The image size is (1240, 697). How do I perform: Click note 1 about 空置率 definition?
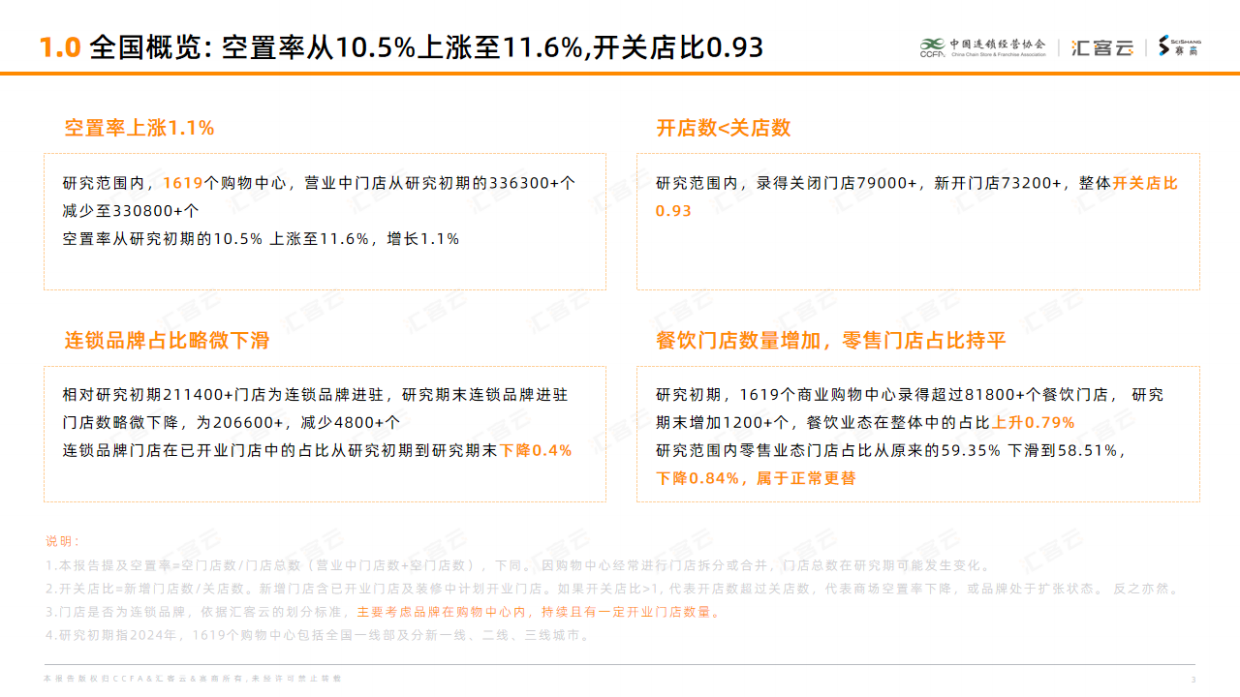tap(518, 565)
